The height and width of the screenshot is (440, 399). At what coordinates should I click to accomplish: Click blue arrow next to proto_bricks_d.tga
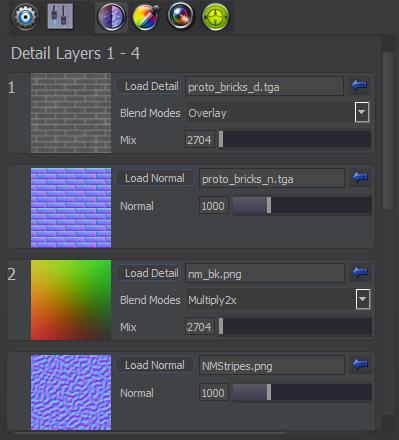359,85
